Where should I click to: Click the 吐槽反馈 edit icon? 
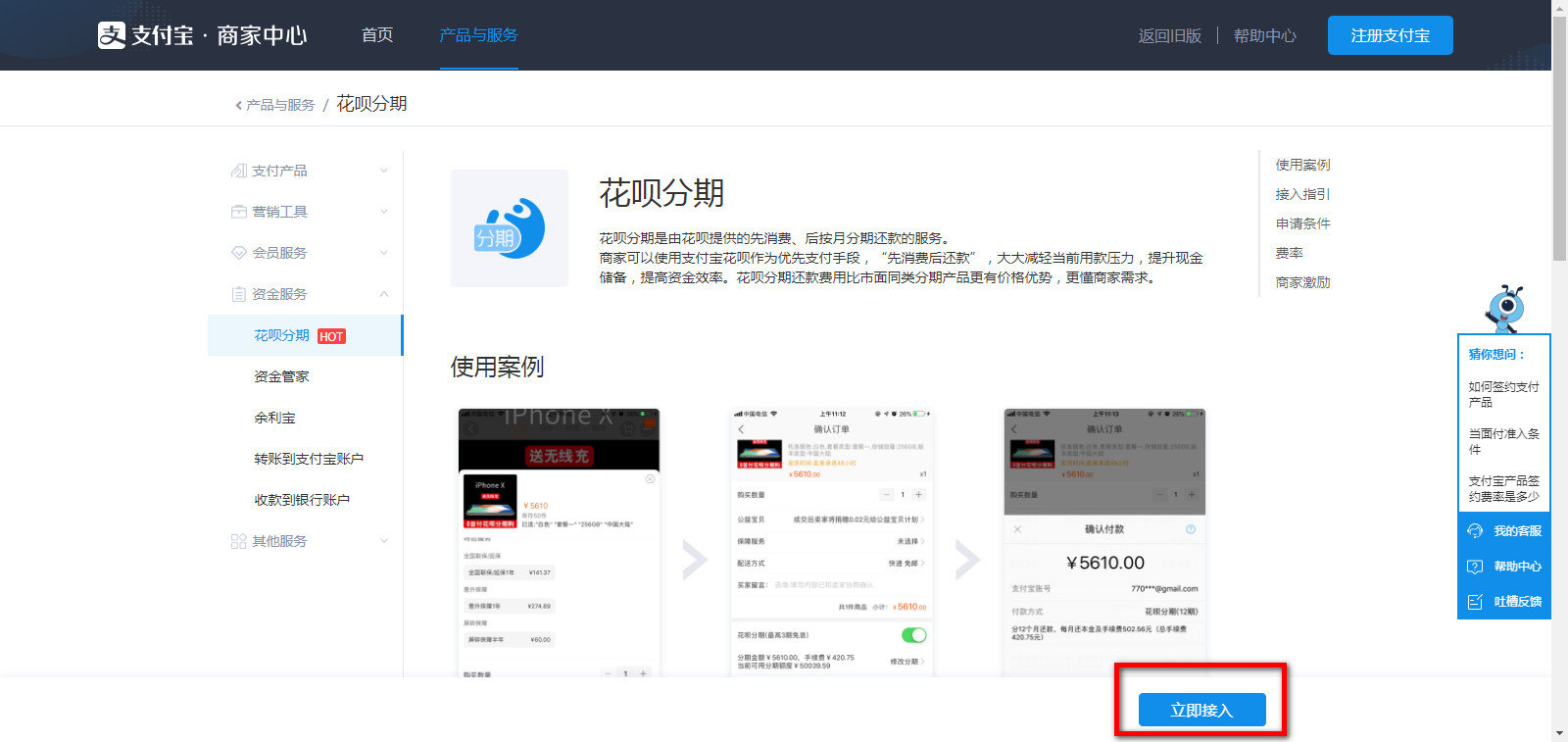click(x=1475, y=602)
